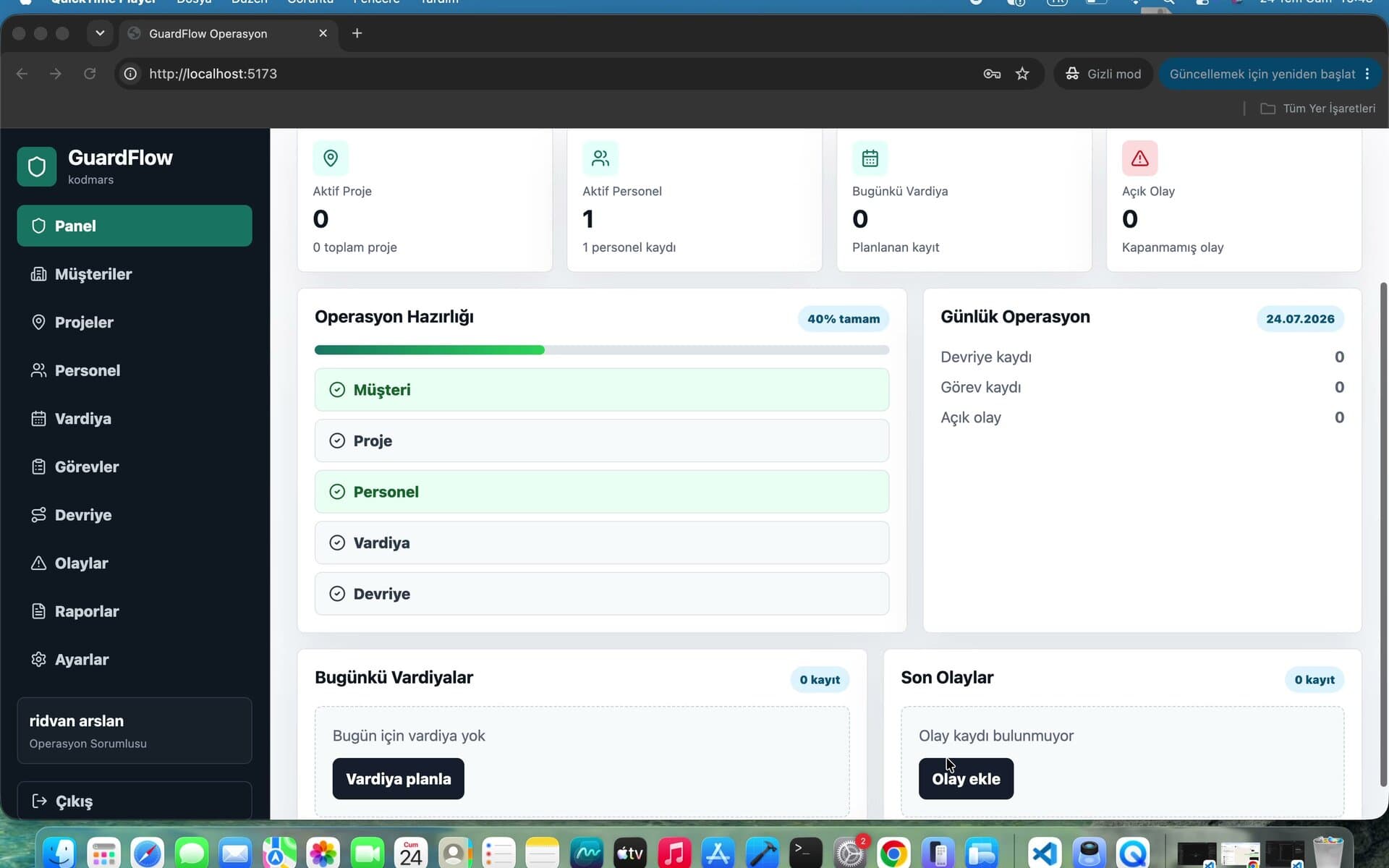The width and height of the screenshot is (1389, 868).
Task: Reload the page with the refresh icon
Action: tap(90, 74)
